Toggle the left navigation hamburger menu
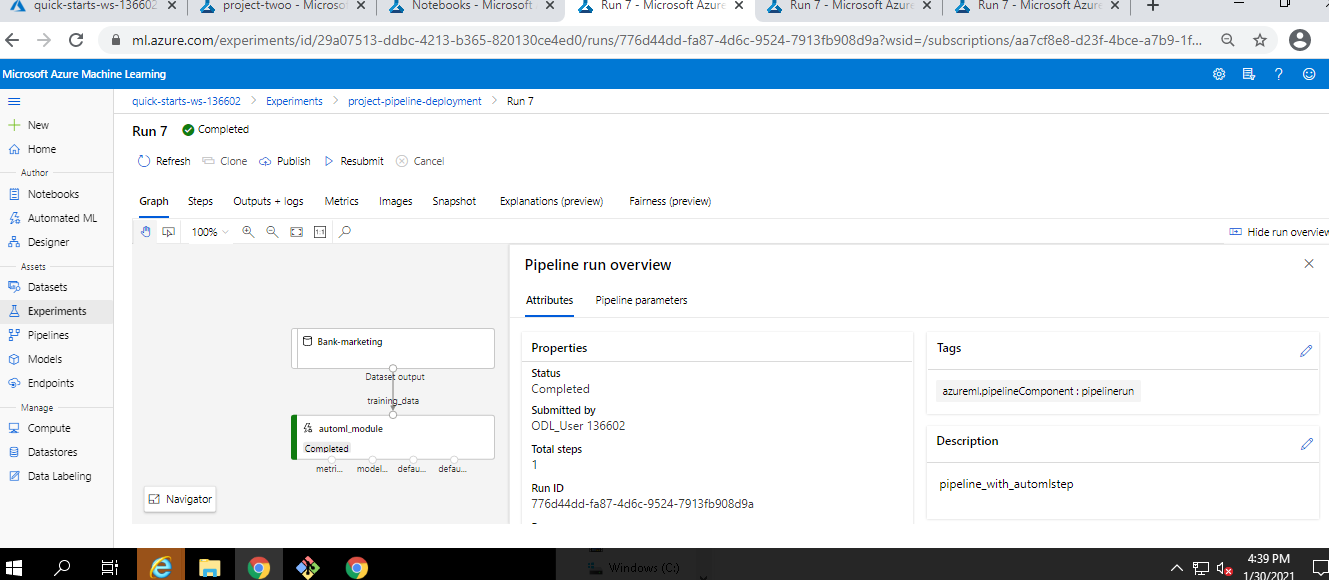1329x580 pixels. [x=14, y=101]
